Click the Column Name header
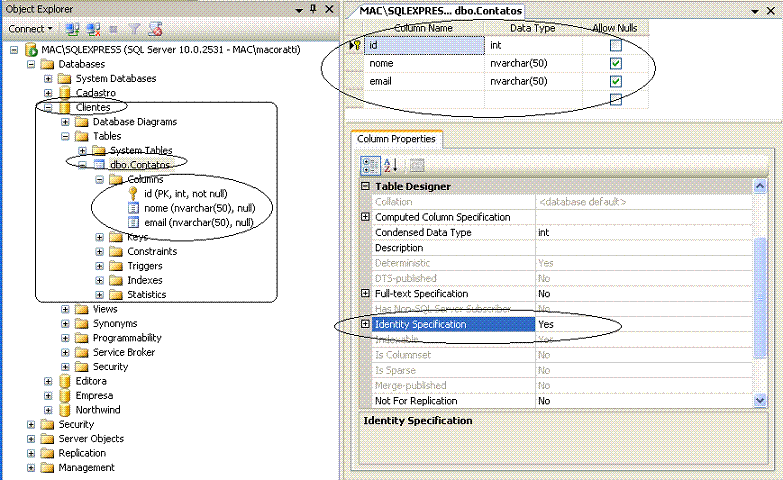Viewport: 783px width, 480px height. pyautogui.click(x=423, y=28)
